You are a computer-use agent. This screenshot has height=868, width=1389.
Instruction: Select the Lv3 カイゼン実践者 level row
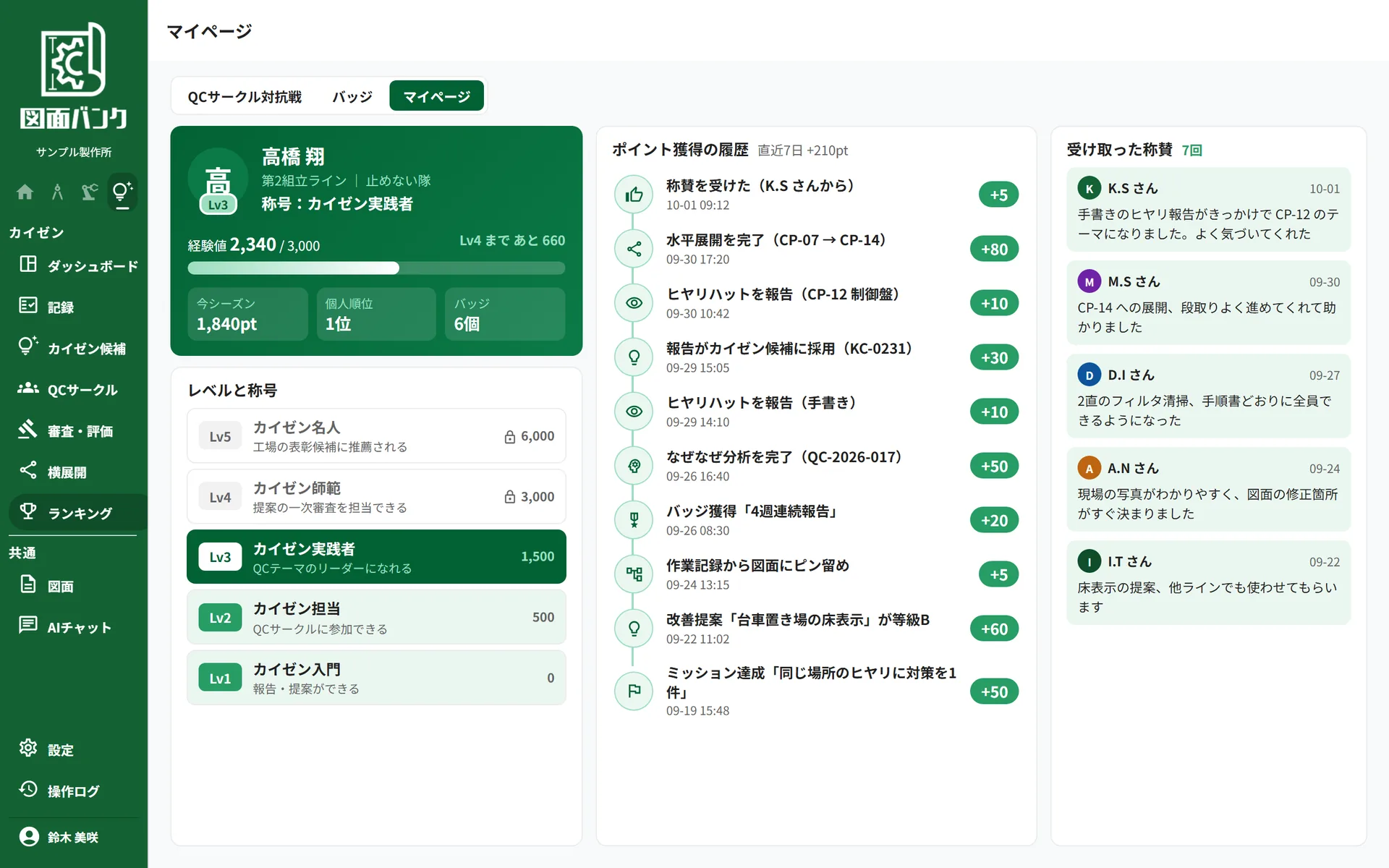(376, 557)
